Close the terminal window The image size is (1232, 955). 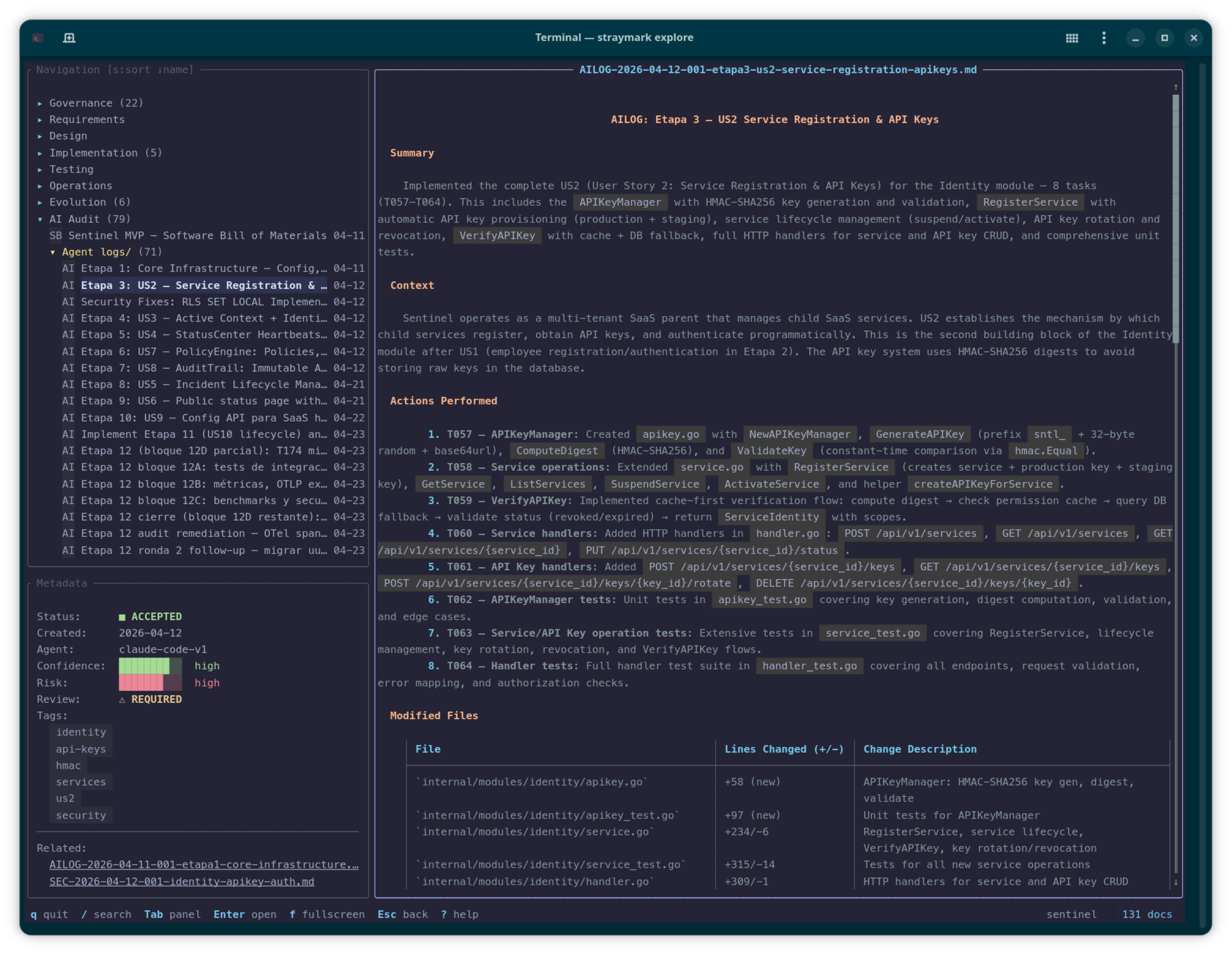pyautogui.click(x=1194, y=38)
